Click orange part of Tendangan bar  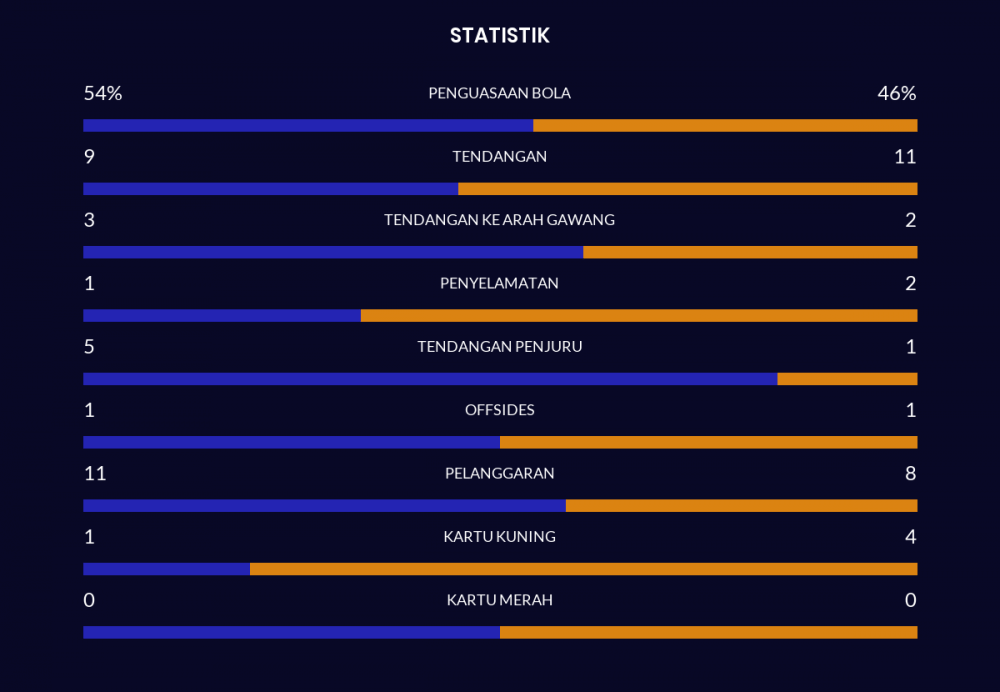click(688, 189)
